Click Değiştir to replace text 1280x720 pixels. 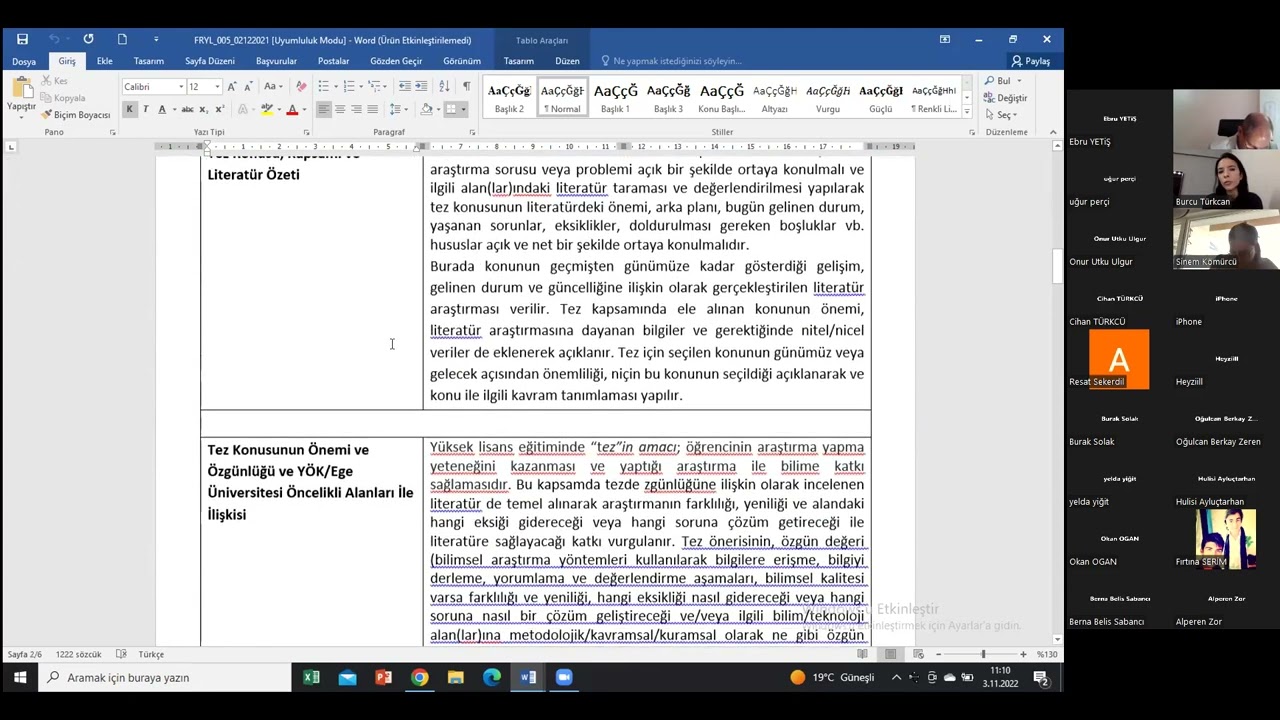[x=1006, y=98]
